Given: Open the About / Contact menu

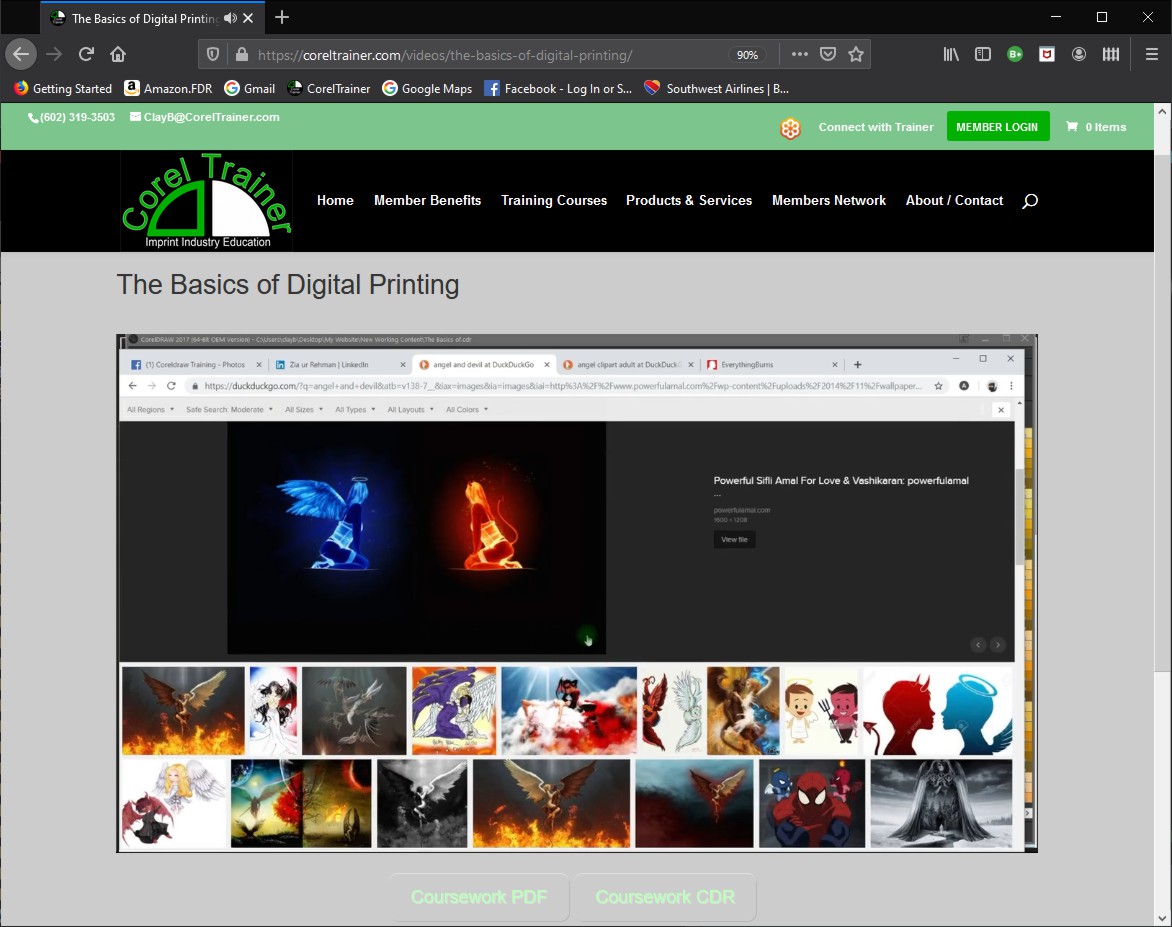Looking at the screenshot, I should pos(954,200).
